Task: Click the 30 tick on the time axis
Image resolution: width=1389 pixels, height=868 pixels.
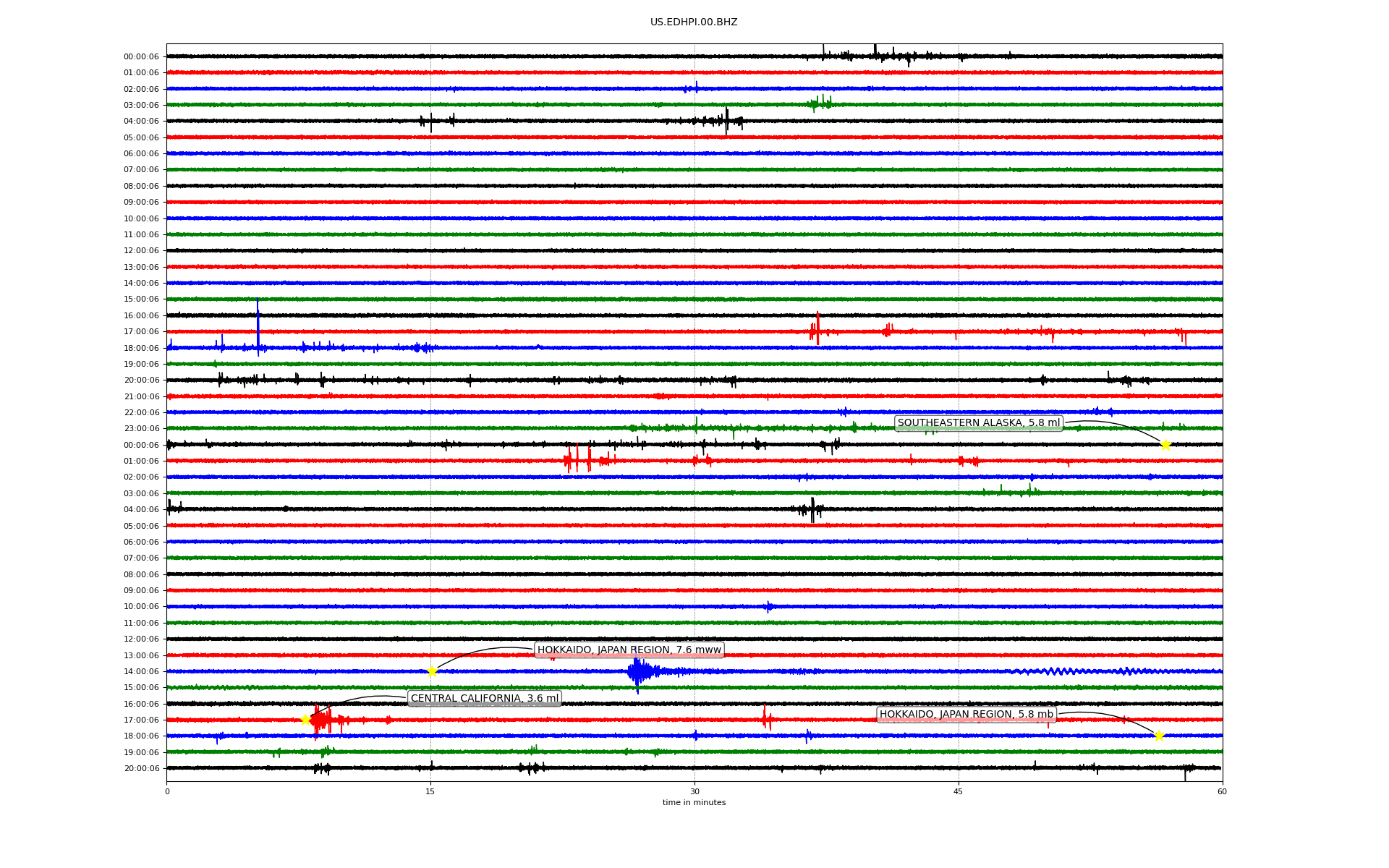Action: coord(694,791)
